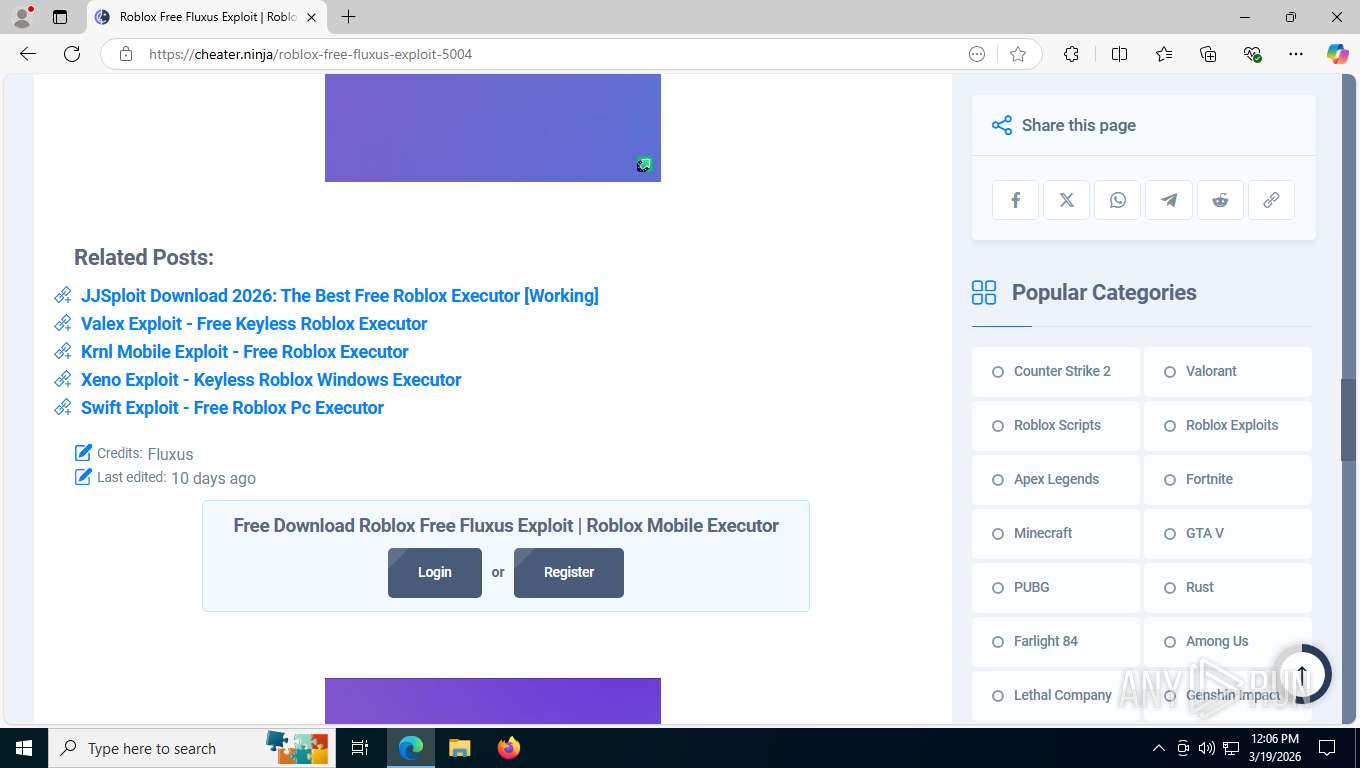Share page via WhatsApp
Viewport: 1360px width, 768px height.
click(1118, 200)
